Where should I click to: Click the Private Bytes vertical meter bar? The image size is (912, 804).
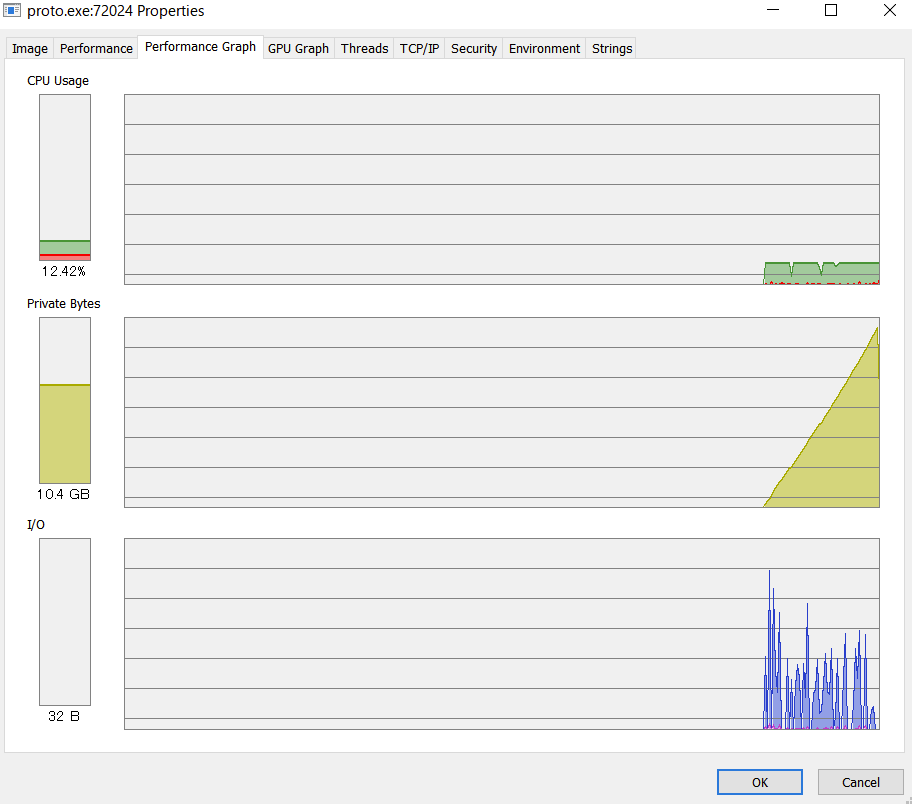click(65, 400)
